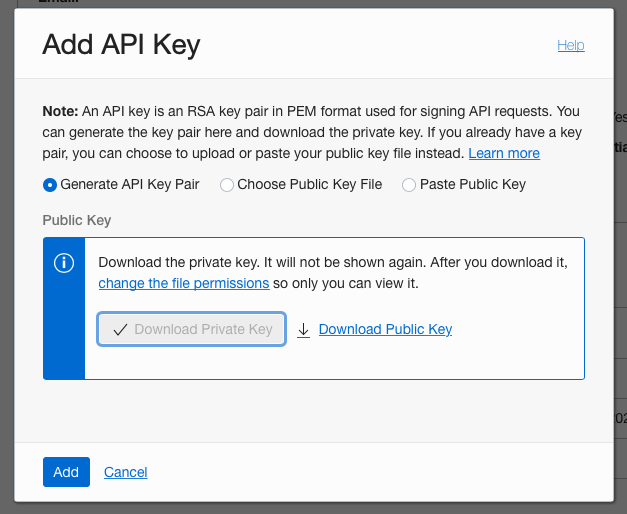The image size is (627, 514).
Task: Select the Generate API Key Pair radio button
Action: coord(50,185)
